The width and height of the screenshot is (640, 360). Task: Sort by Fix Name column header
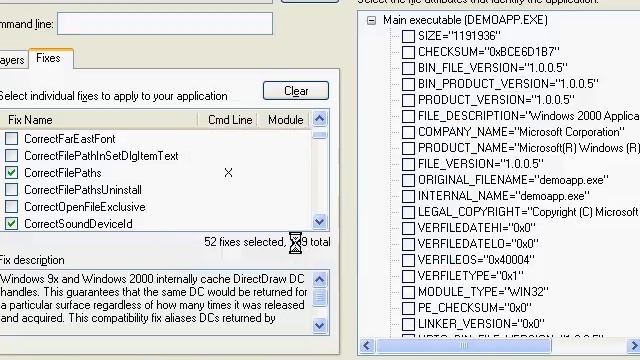coord(98,120)
